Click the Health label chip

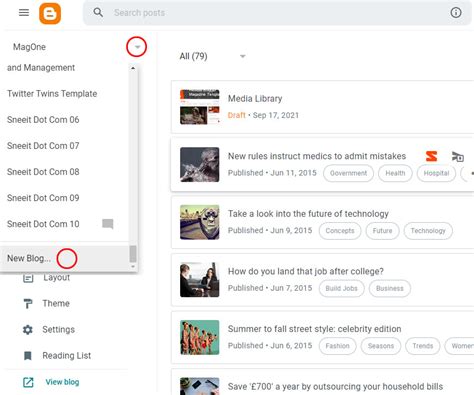pyautogui.click(x=395, y=173)
